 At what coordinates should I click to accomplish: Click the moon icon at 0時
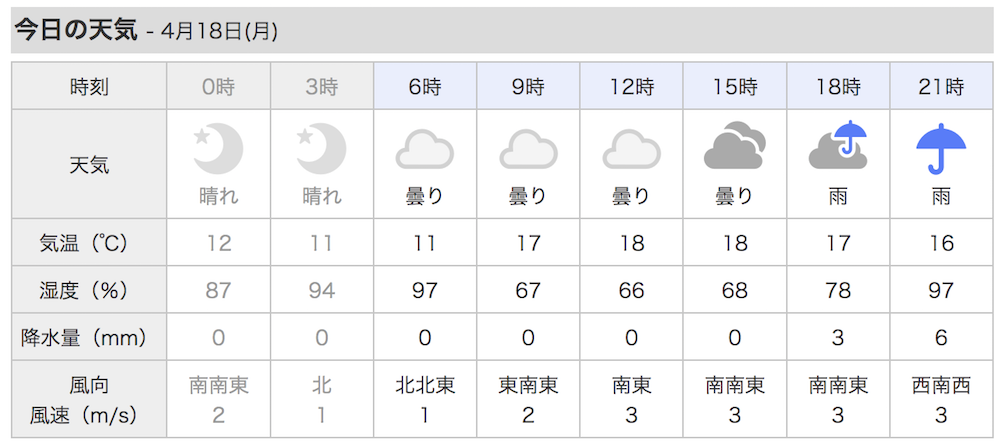click(218, 149)
